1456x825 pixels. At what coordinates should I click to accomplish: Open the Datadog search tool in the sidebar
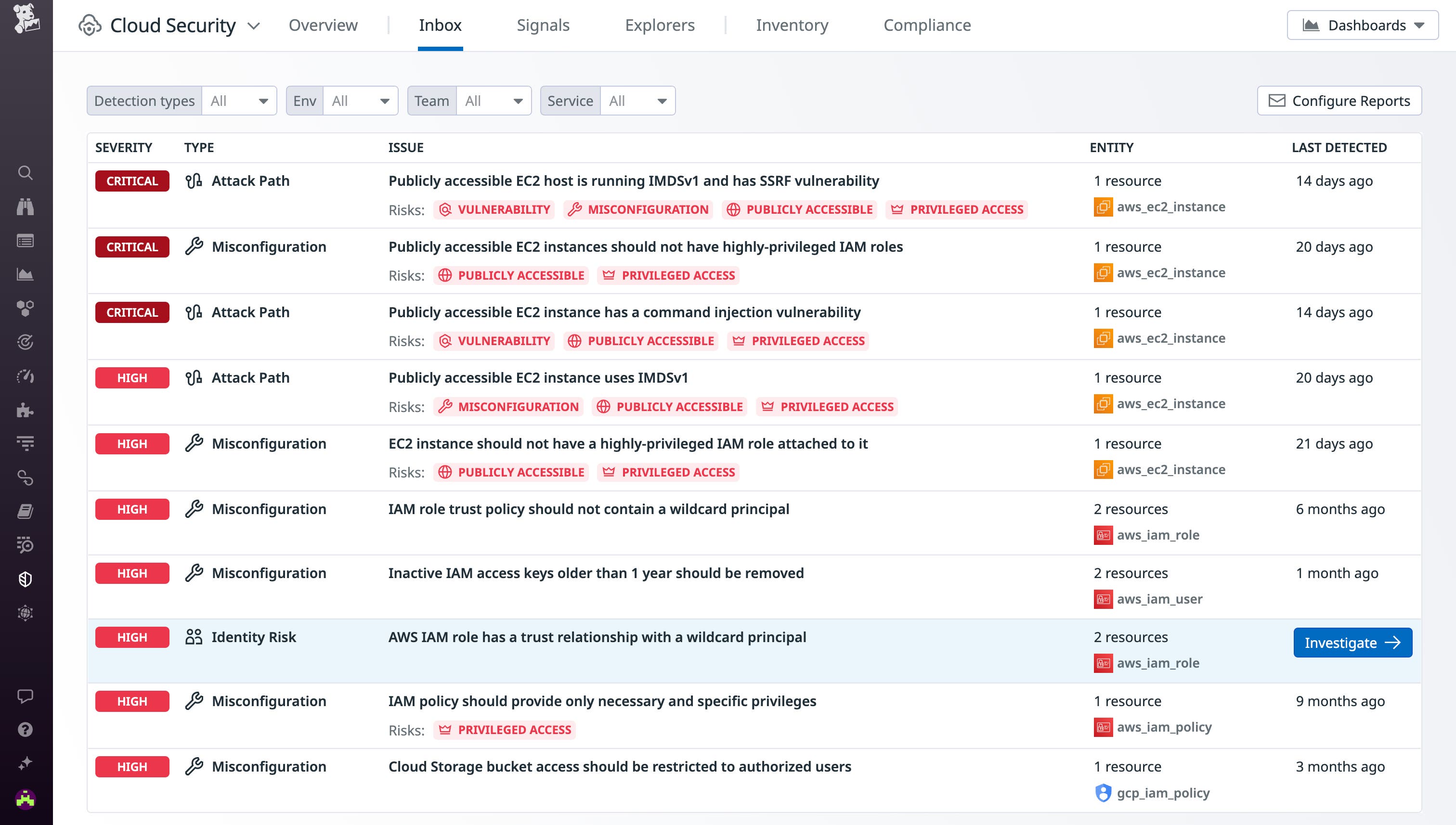[26, 173]
